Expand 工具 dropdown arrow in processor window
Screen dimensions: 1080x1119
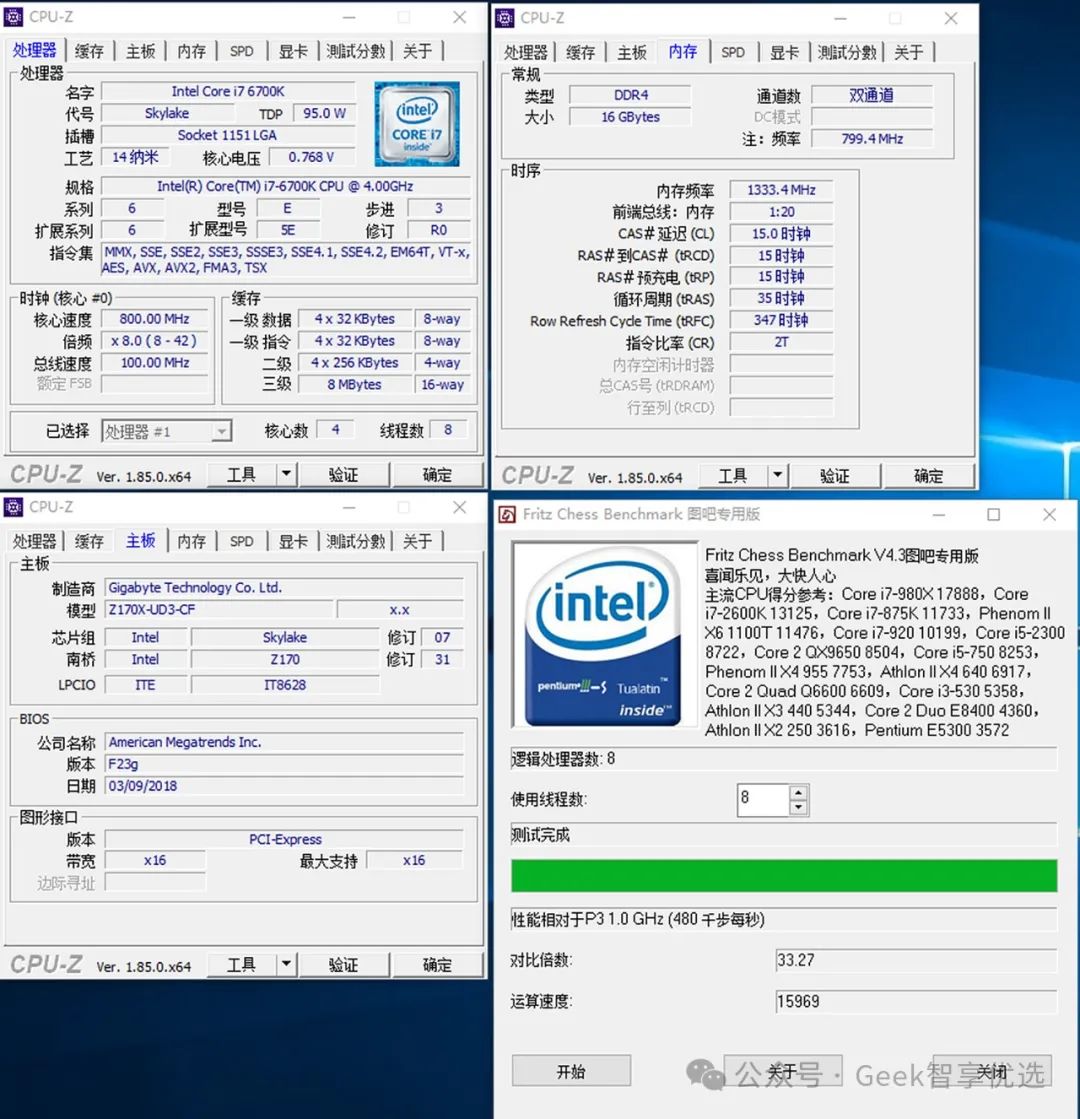pos(286,475)
